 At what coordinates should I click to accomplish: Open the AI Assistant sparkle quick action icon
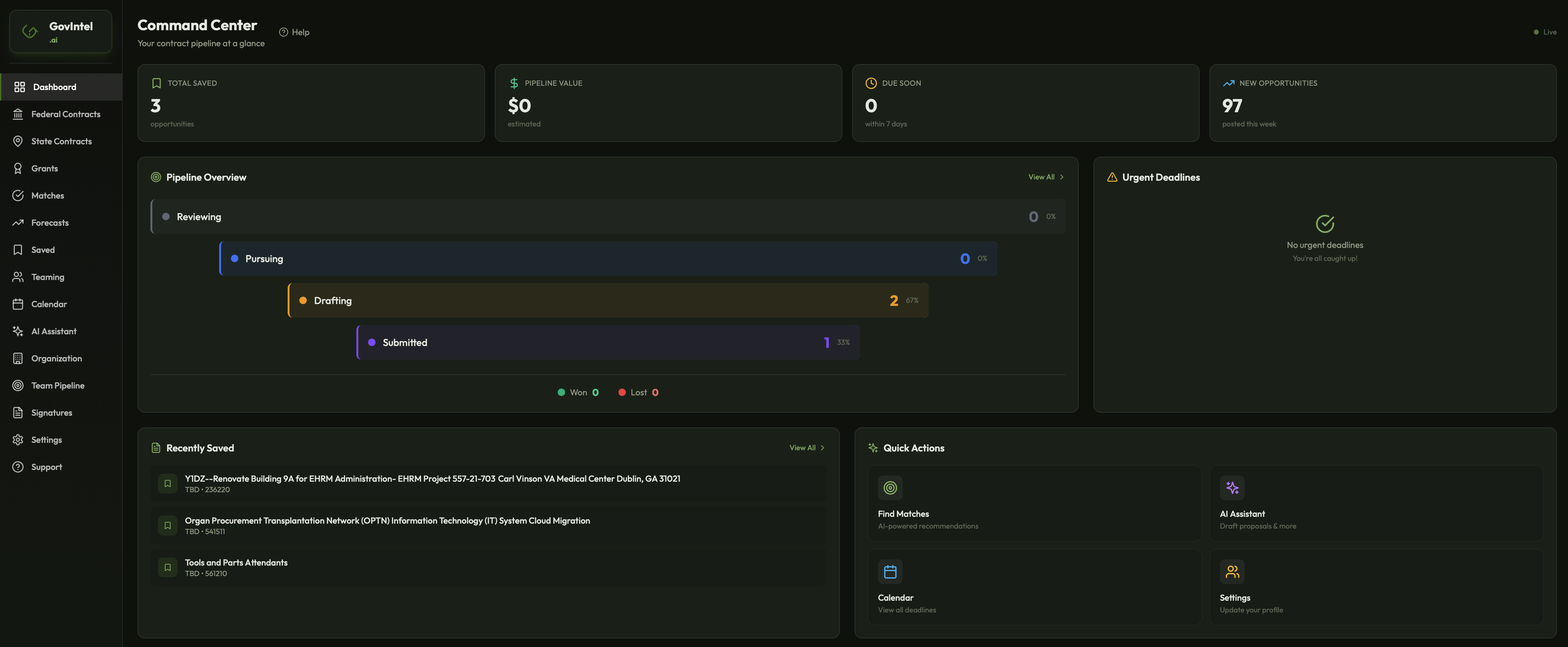tap(1232, 488)
